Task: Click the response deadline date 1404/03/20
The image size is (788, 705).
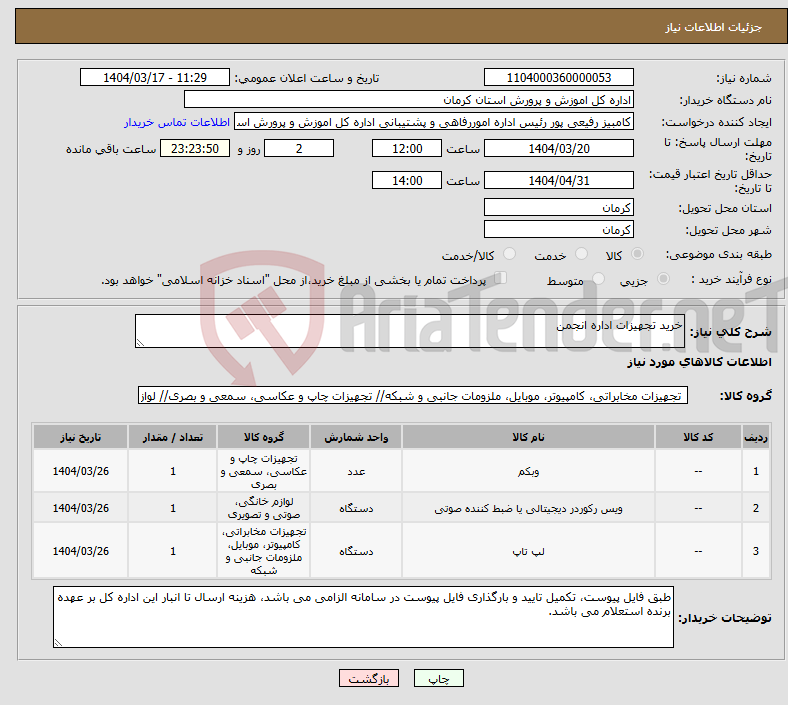Action: click(x=558, y=148)
